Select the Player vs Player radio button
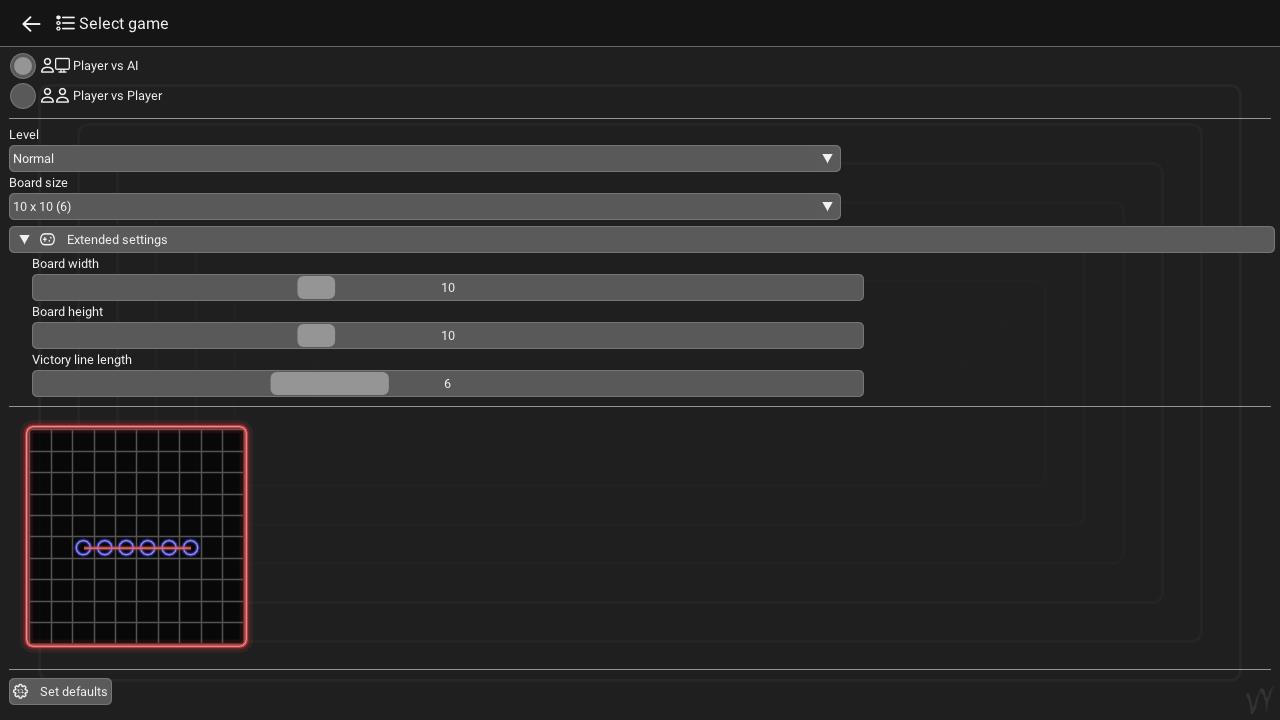Screen dimensions: 1280x720 coord(22,96)
